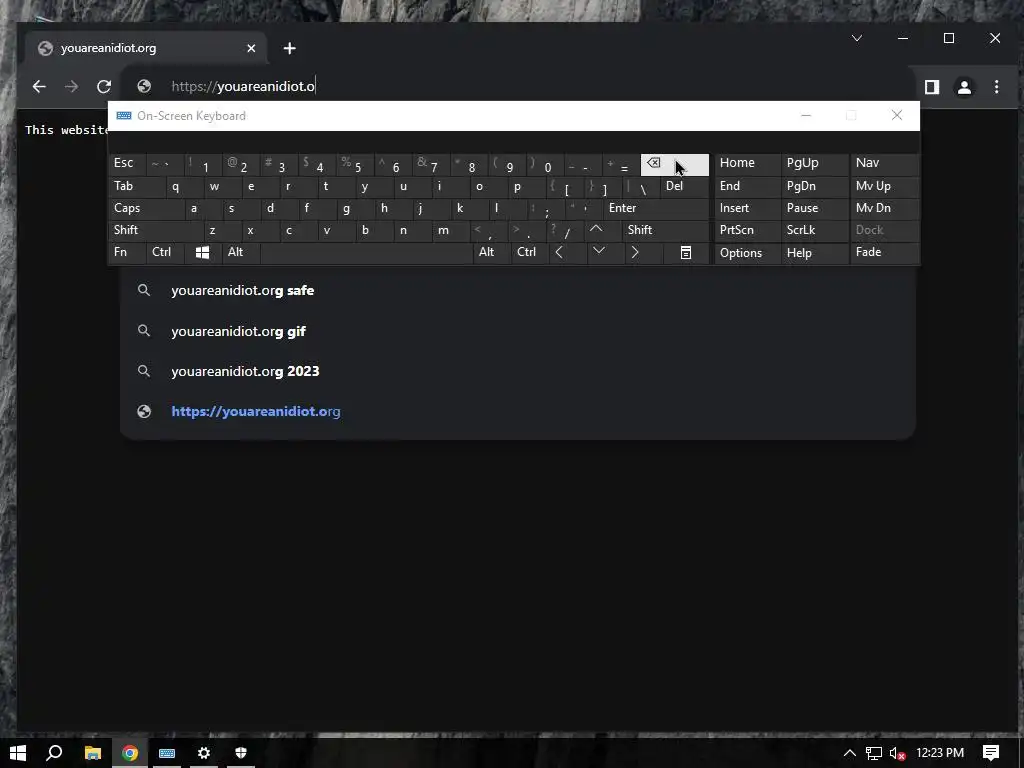Open Chrome three-dot menu
Screen dimensions: 1024x768
point(997,87)
